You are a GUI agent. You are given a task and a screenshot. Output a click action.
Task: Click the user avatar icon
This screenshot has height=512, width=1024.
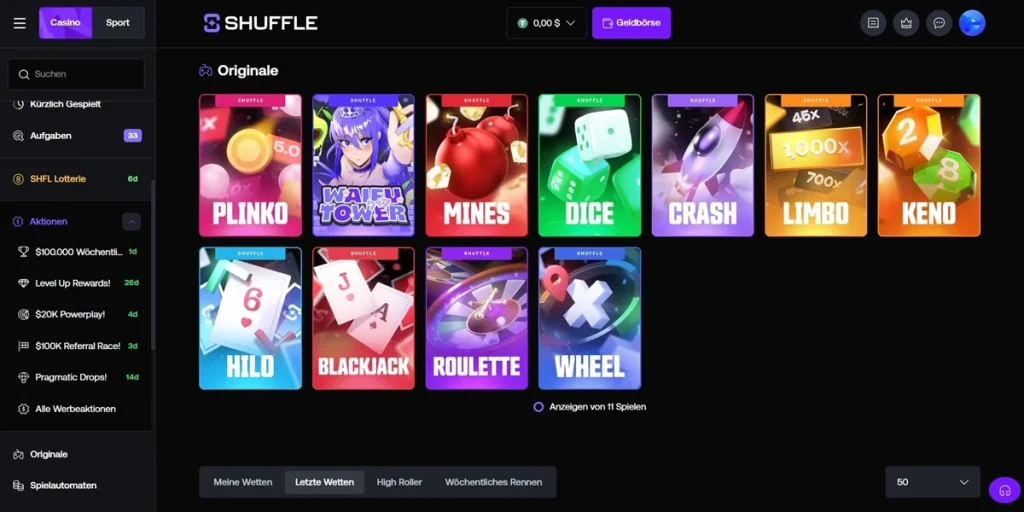pos(972,23)
